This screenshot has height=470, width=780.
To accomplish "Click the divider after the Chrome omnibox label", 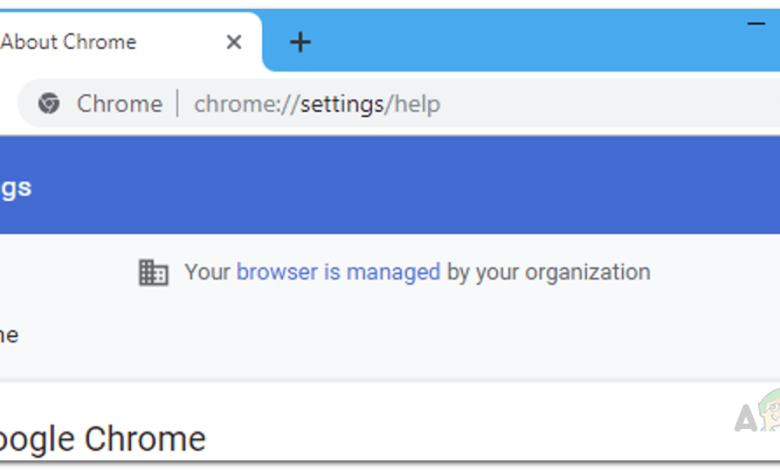I will (x=178, y=104).
